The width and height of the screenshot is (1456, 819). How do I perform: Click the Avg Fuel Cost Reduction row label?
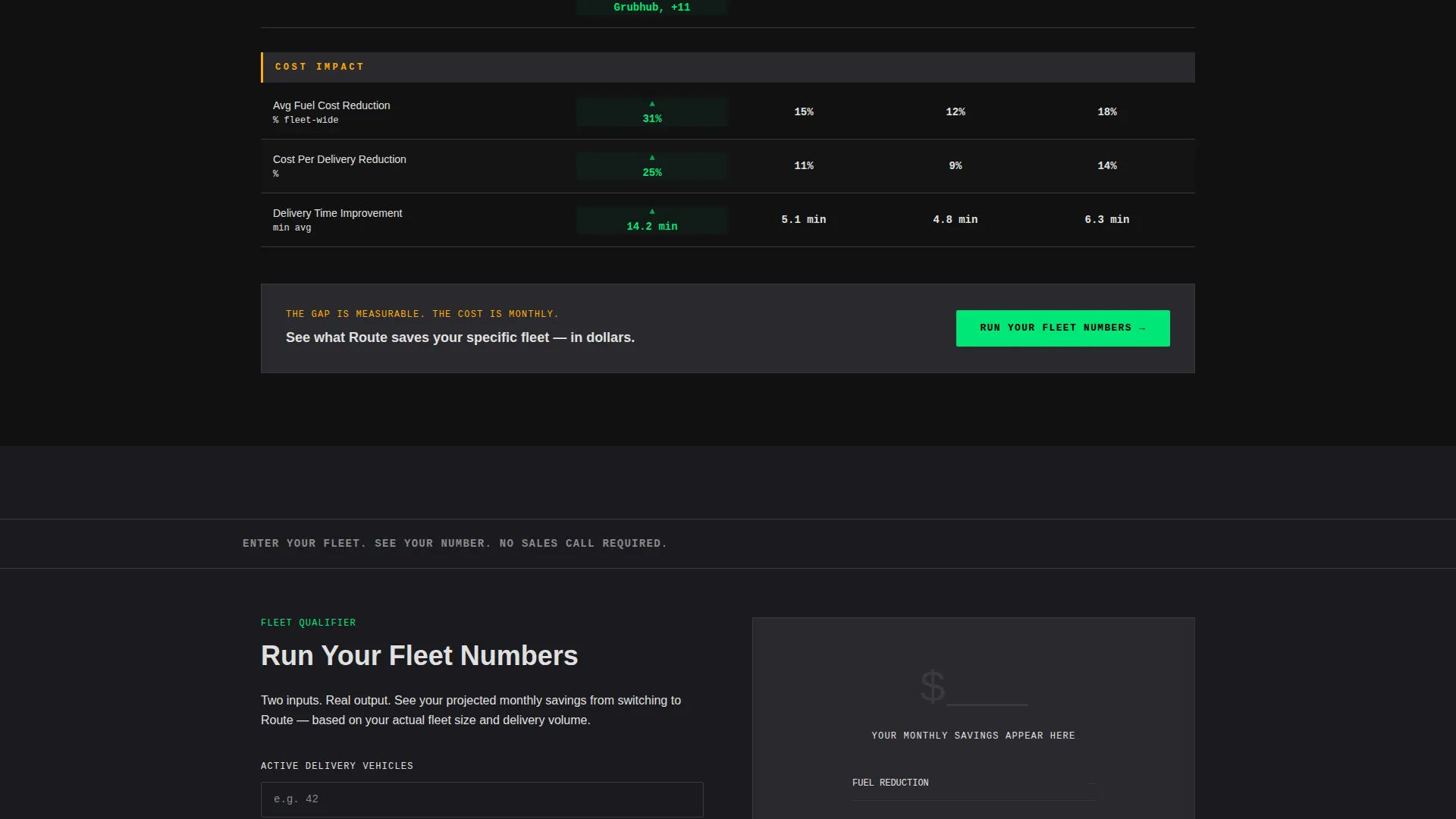click(331, 105)
